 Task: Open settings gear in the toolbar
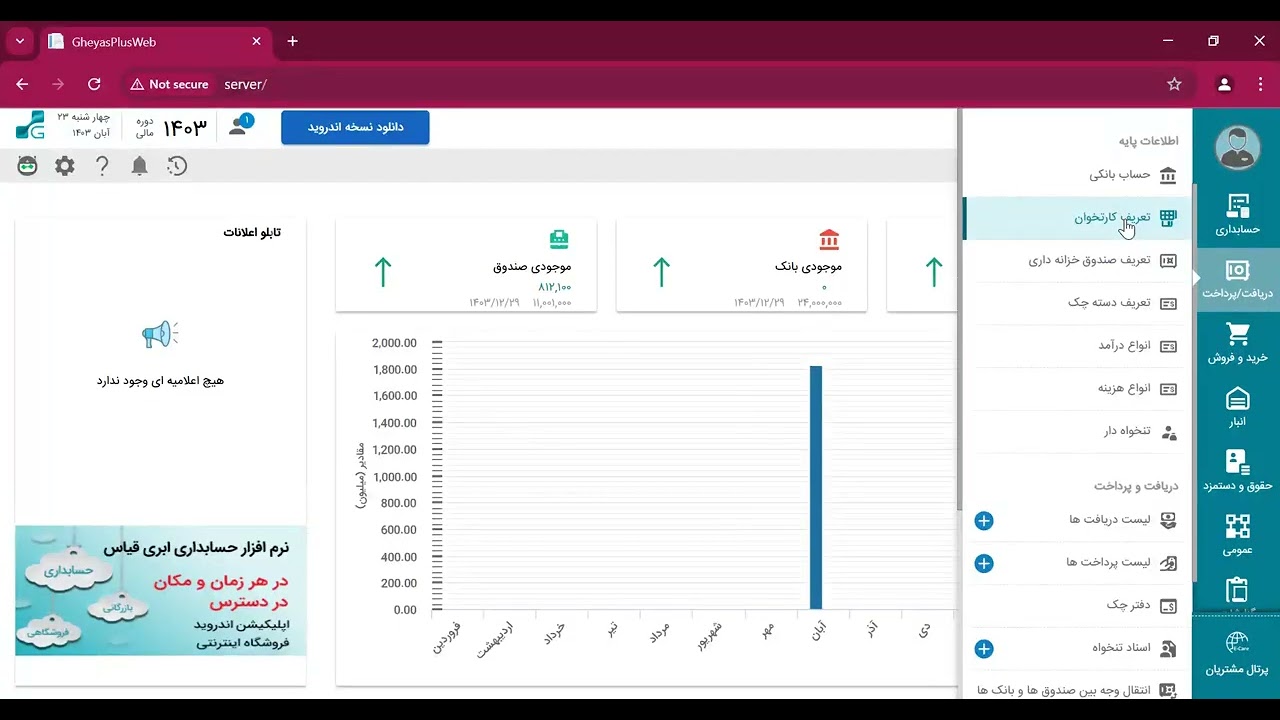click(x=65, y=166)
